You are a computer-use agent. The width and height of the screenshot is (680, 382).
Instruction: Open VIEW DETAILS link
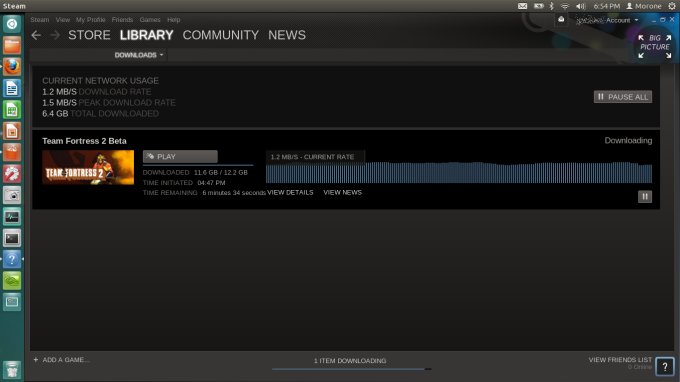(x=290, y=193)
